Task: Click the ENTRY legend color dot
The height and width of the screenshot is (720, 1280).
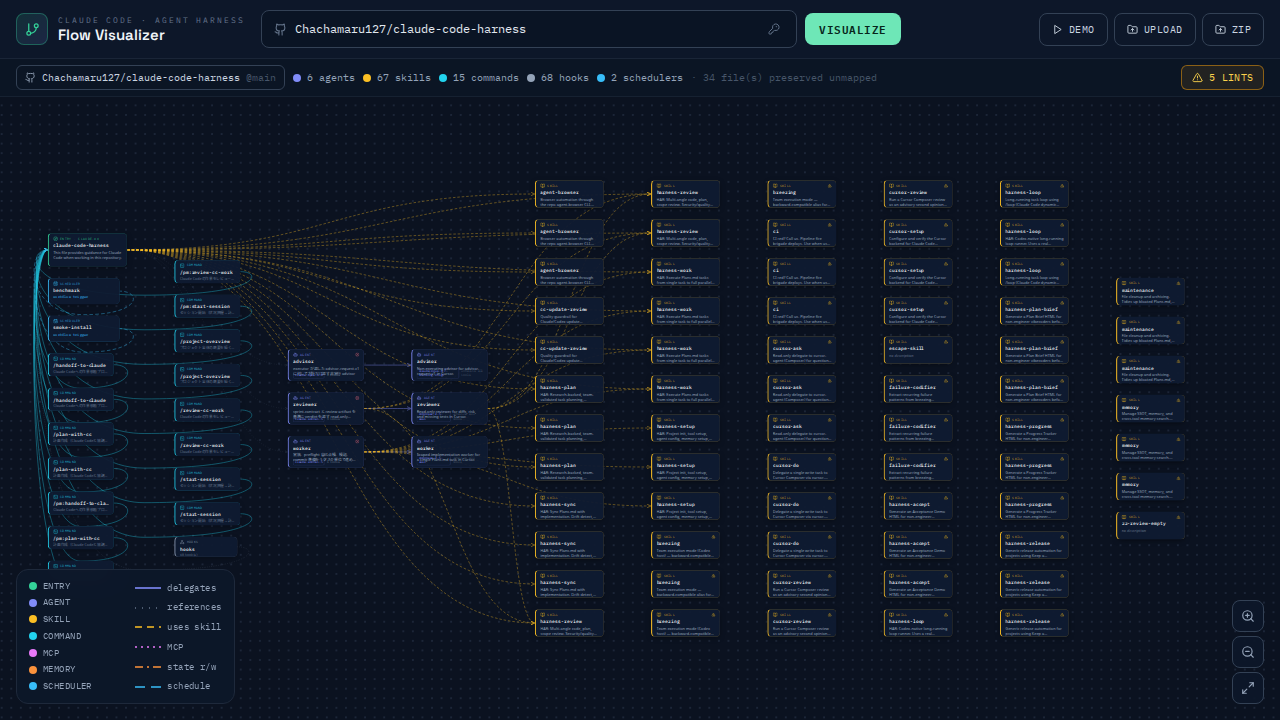Action: 33,586
